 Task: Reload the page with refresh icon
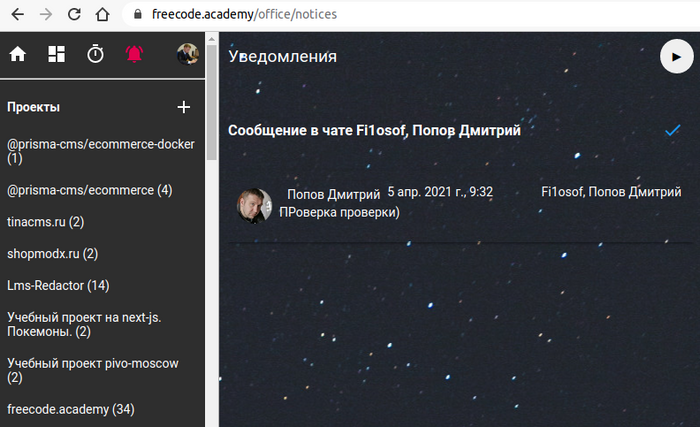[x=74, y=14]
